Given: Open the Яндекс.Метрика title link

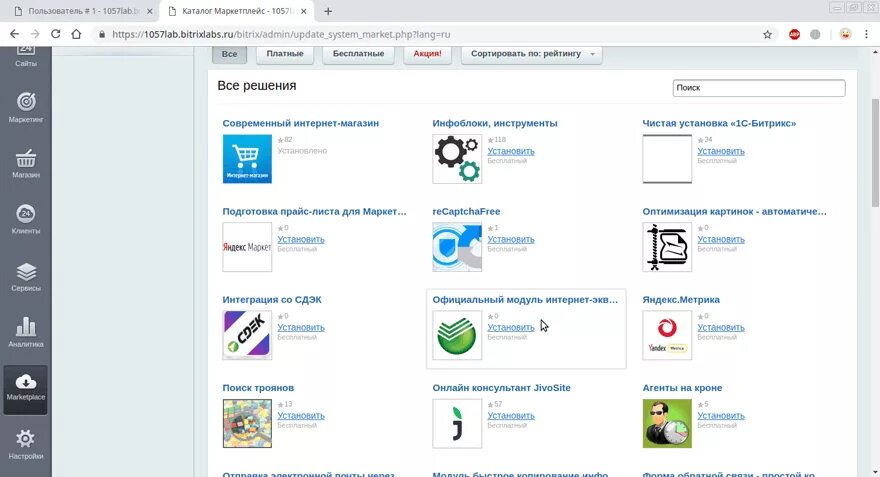Looking at the screenshot, I should pos(681,299).
